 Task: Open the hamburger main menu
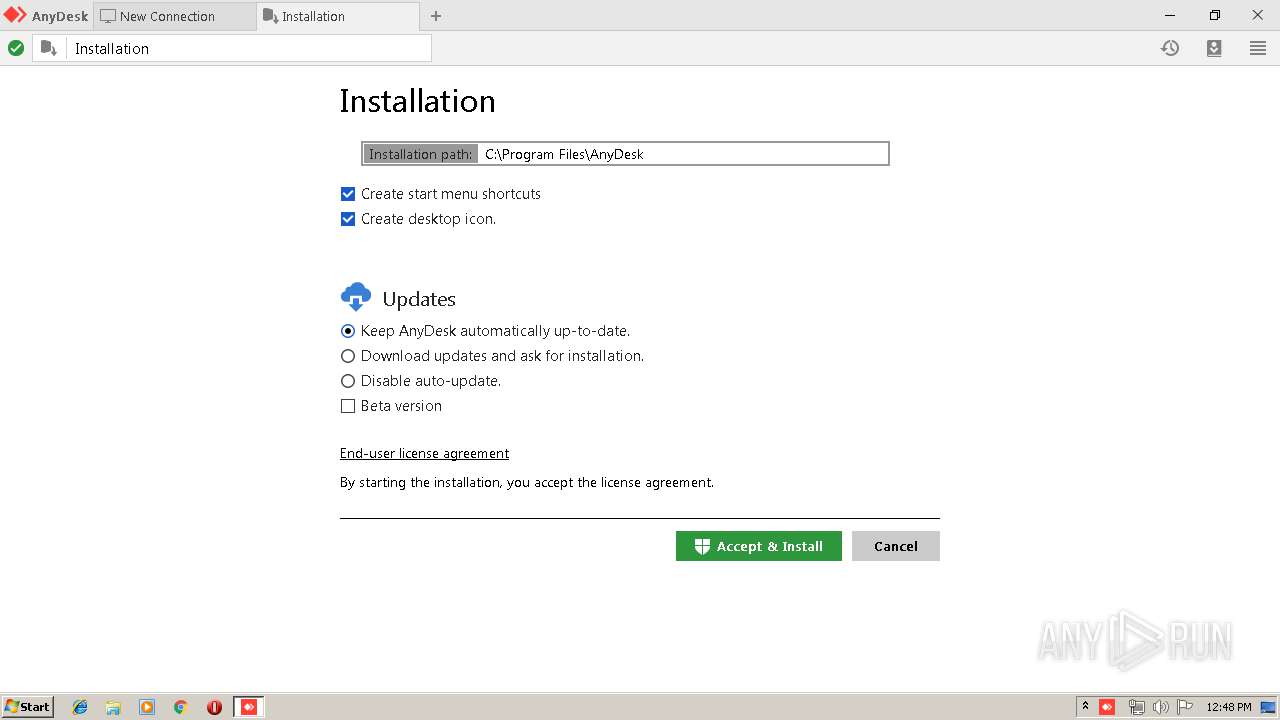(1258, 48)
